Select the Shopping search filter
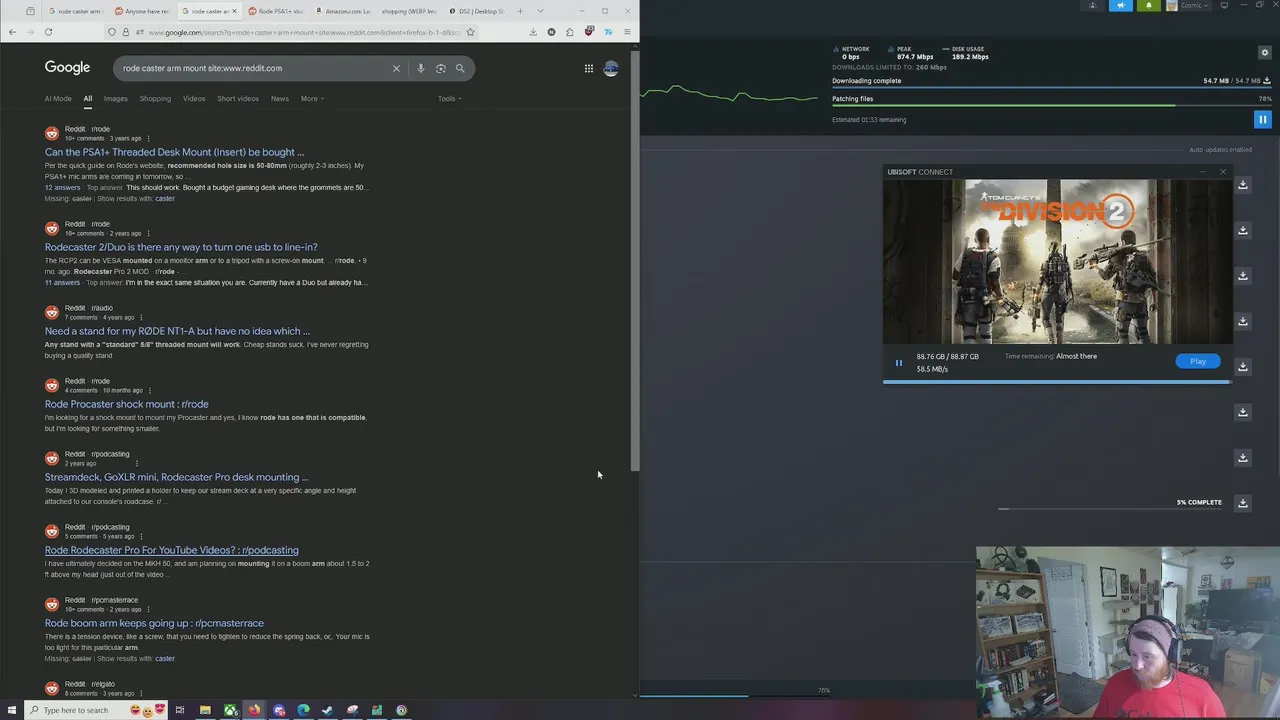Image resolution: width=1280 pixels, height=720 pixels. pyautogui.click(x=155, y=98)
